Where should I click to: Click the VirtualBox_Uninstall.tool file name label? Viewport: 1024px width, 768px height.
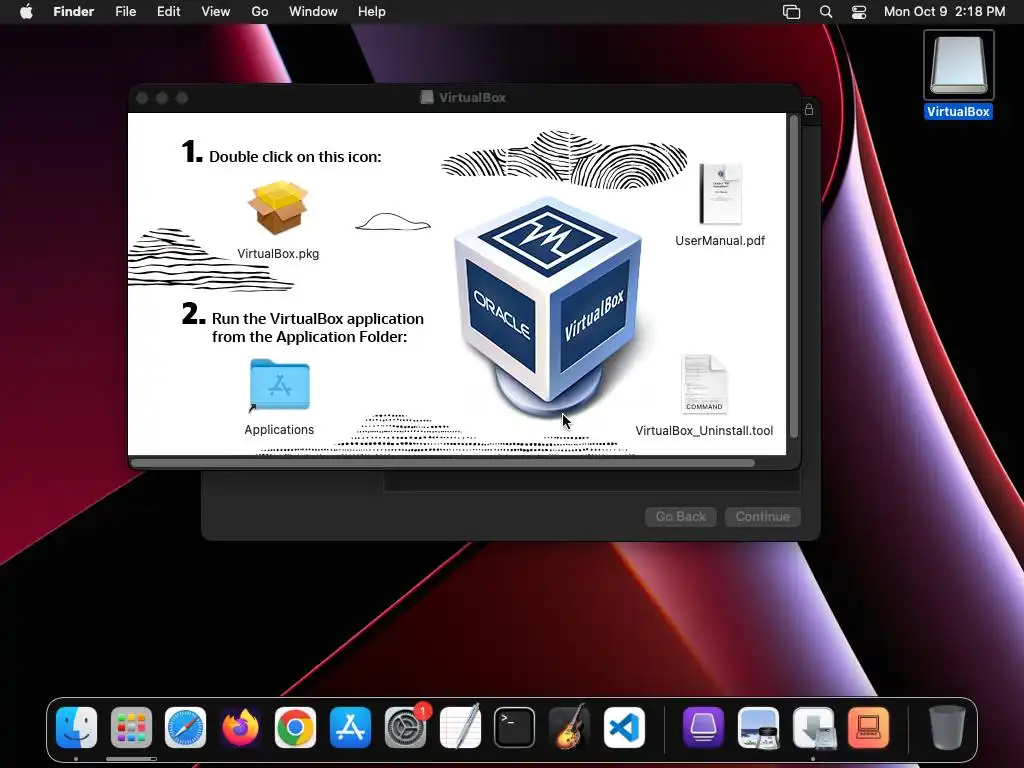(704, 431)
